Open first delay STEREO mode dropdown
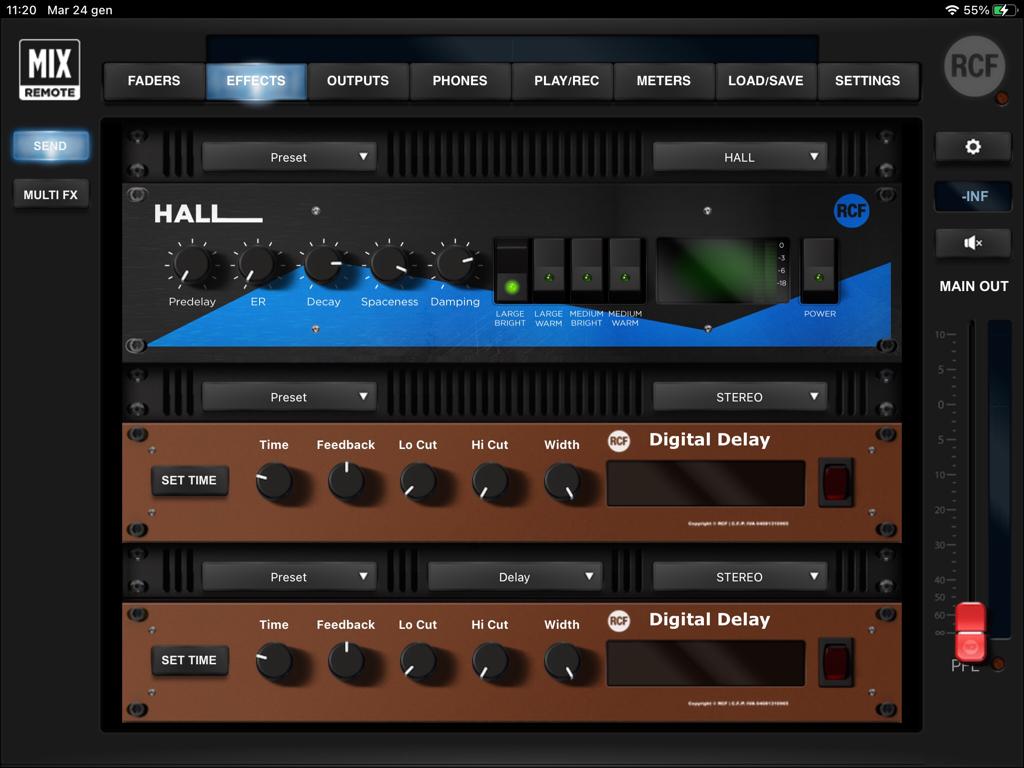1024x768 pixels. pos(739,397)
